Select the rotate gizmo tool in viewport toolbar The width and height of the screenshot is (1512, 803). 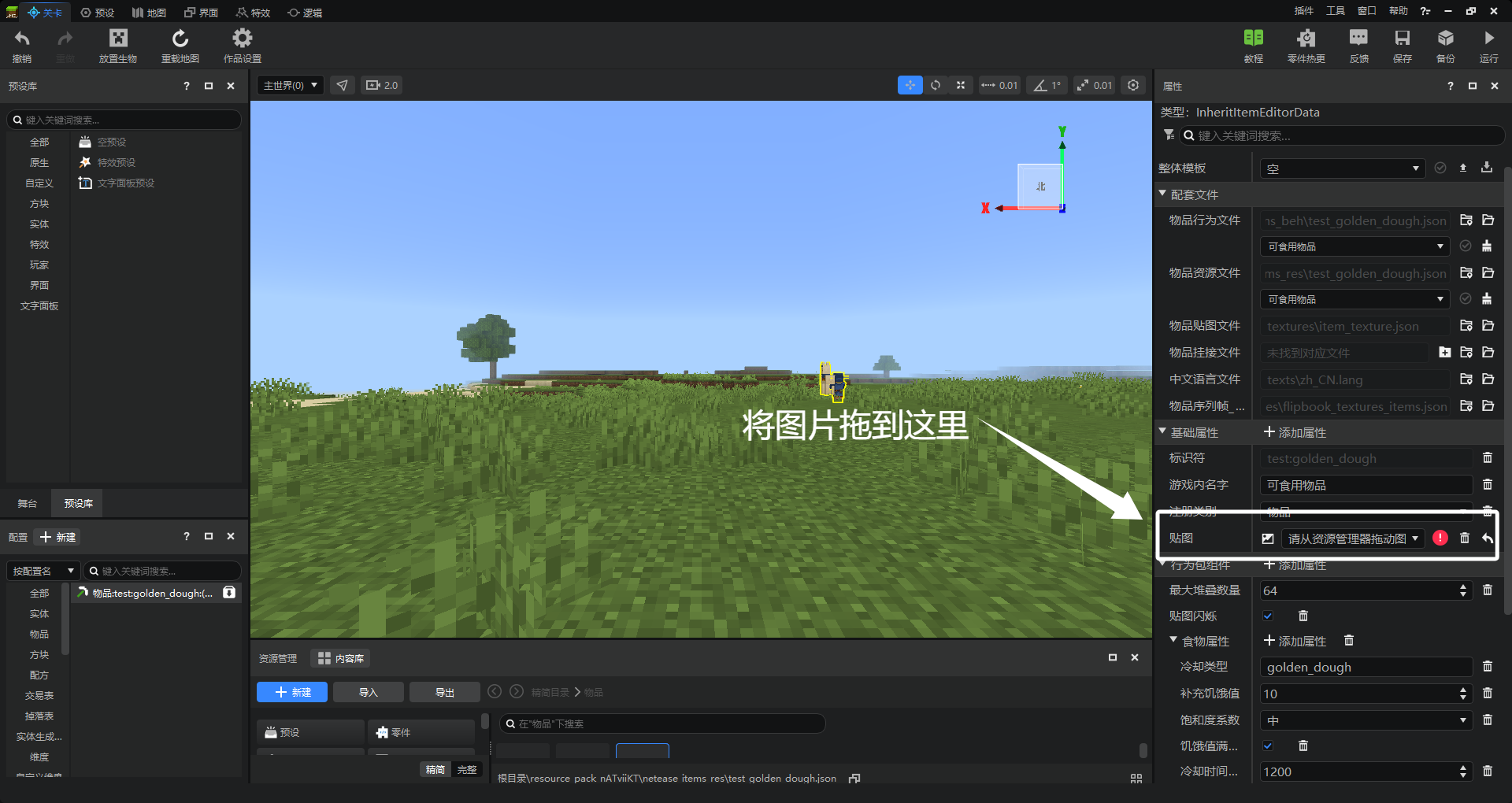(936, 85)
